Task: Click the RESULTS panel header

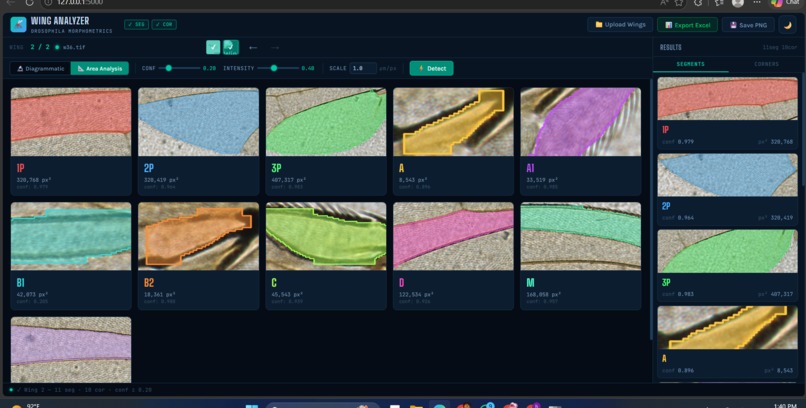Action: pyautogui.click(x=671, y=47)
